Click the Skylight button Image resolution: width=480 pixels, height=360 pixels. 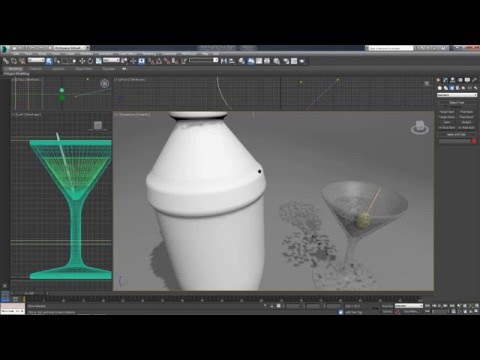pos(466,122)
